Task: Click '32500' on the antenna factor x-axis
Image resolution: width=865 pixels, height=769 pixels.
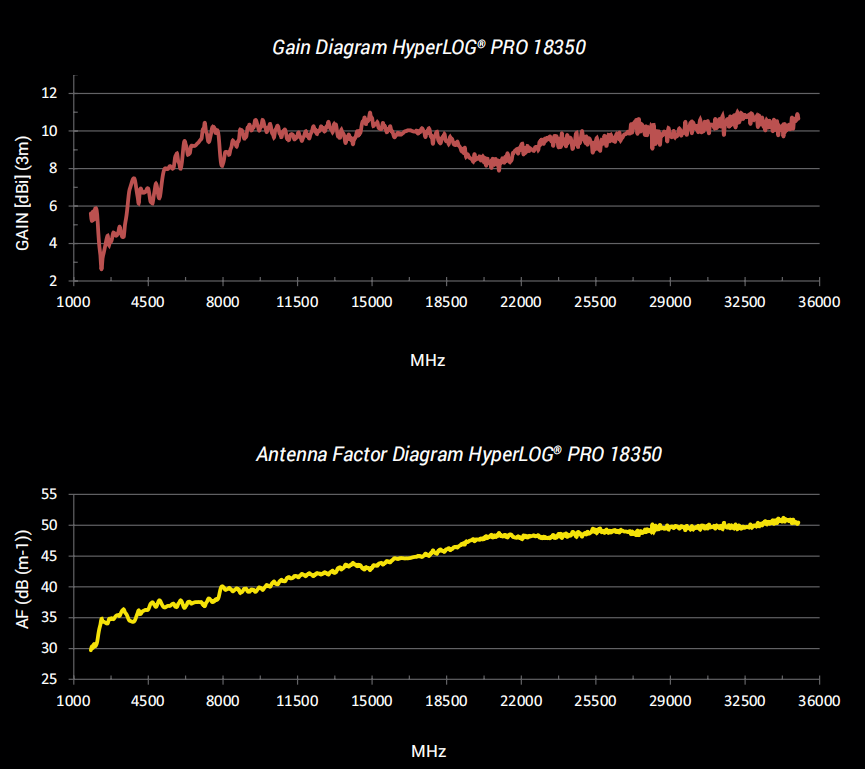Action: 745,701
